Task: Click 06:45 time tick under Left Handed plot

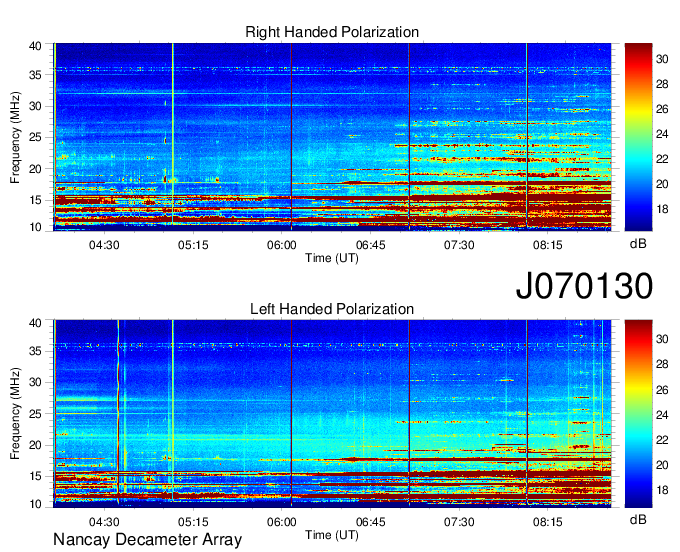Action: pyautogui.click(x=370, y=522)
